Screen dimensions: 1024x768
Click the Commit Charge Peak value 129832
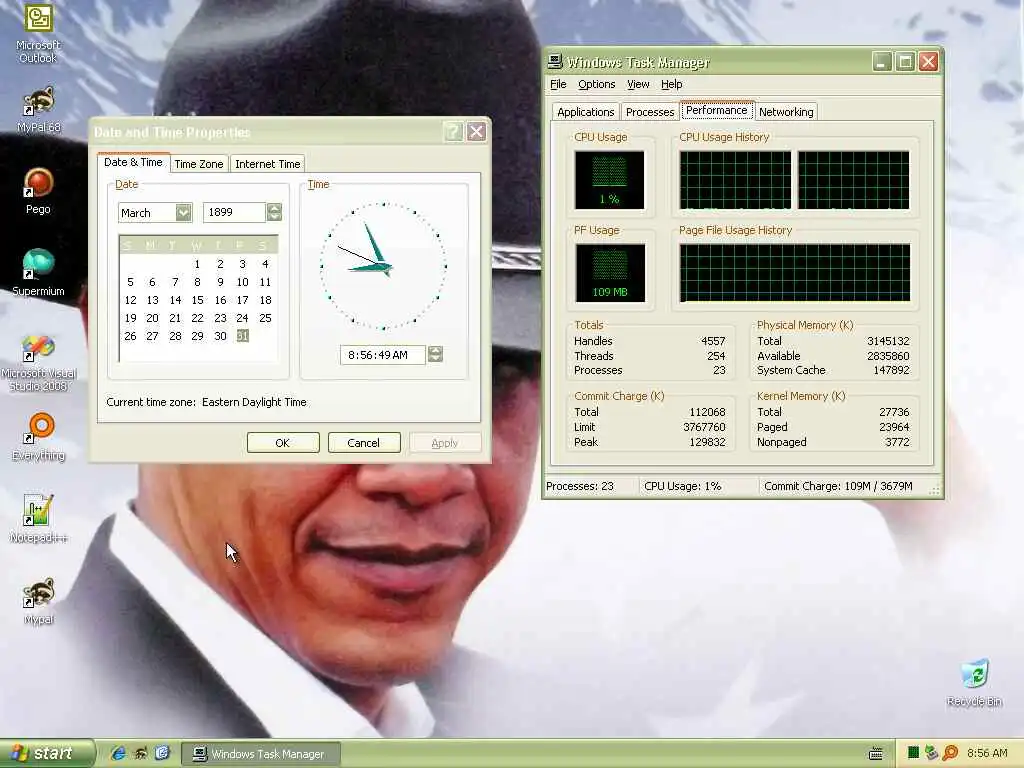point(707,442)
